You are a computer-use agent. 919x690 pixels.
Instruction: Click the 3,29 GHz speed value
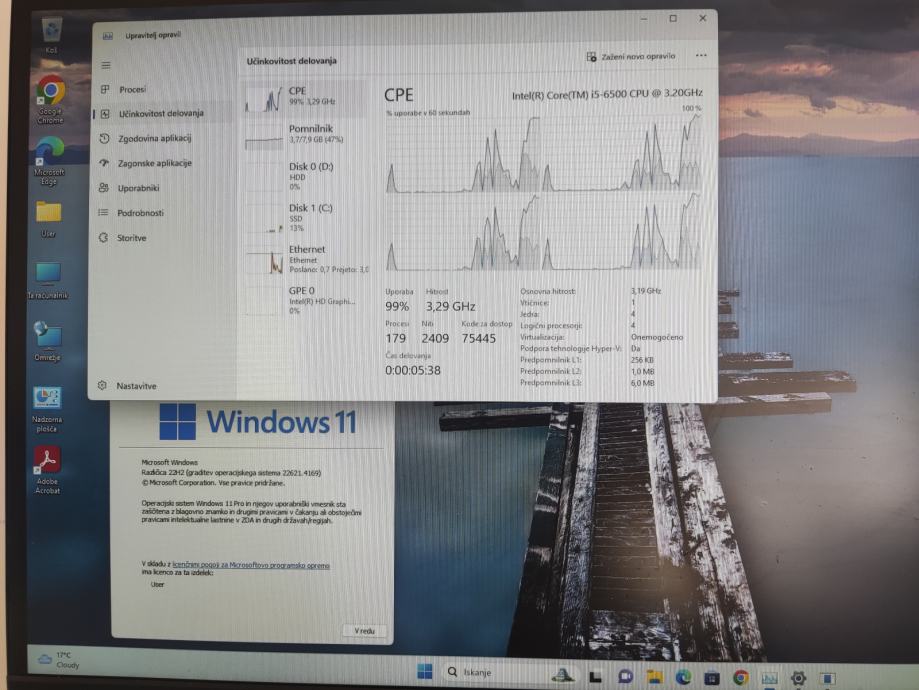click(450, 307)
